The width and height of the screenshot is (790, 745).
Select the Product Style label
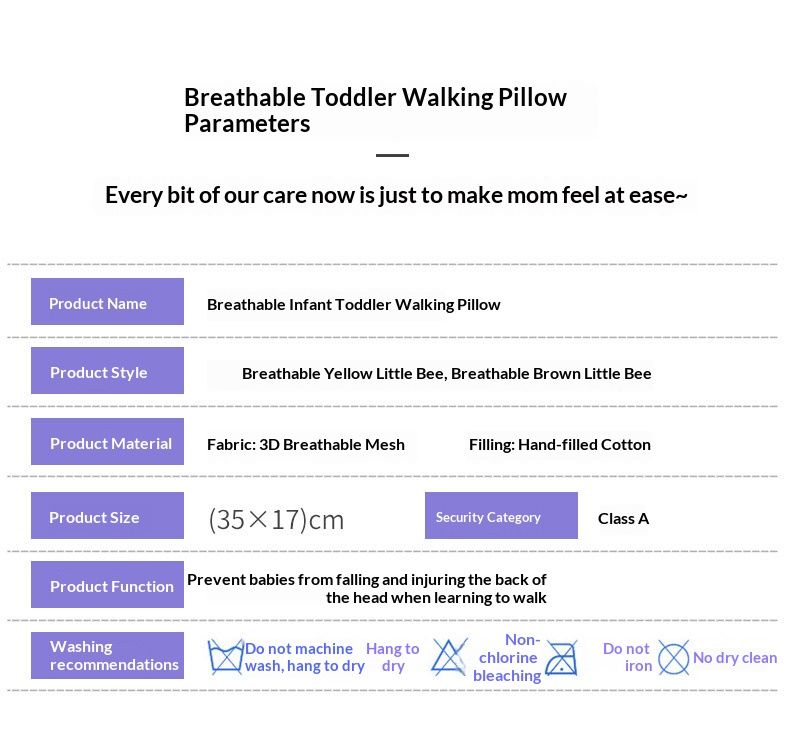[107, 371]
